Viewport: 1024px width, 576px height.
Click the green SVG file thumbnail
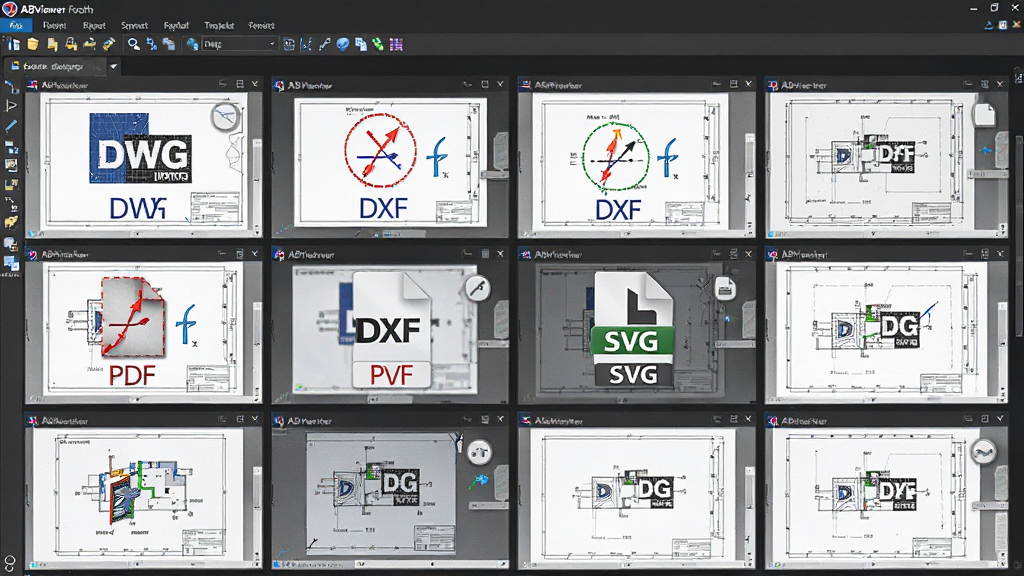[633, 329]
